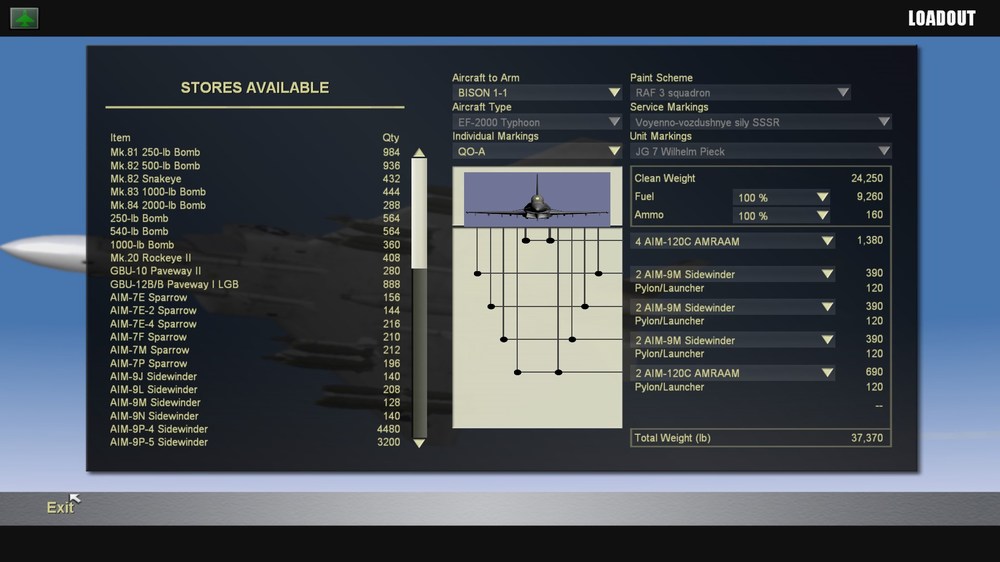Click the outermost left pylon hardpoint dot

[477, 274]
